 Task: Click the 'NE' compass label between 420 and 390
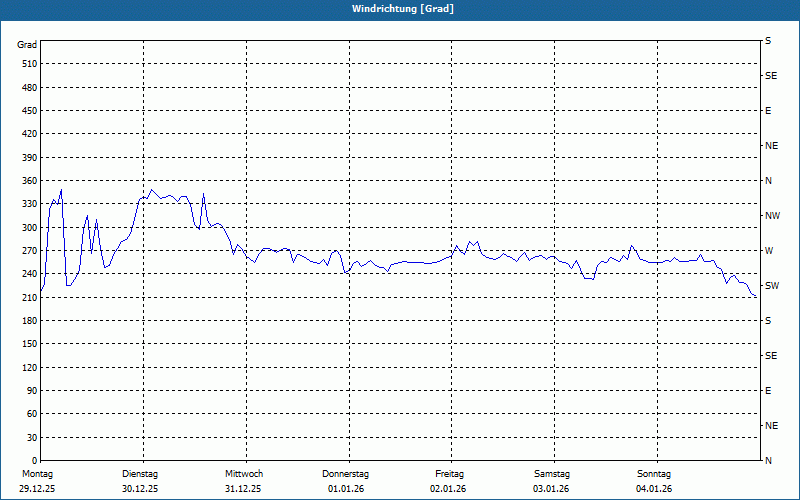771,146
